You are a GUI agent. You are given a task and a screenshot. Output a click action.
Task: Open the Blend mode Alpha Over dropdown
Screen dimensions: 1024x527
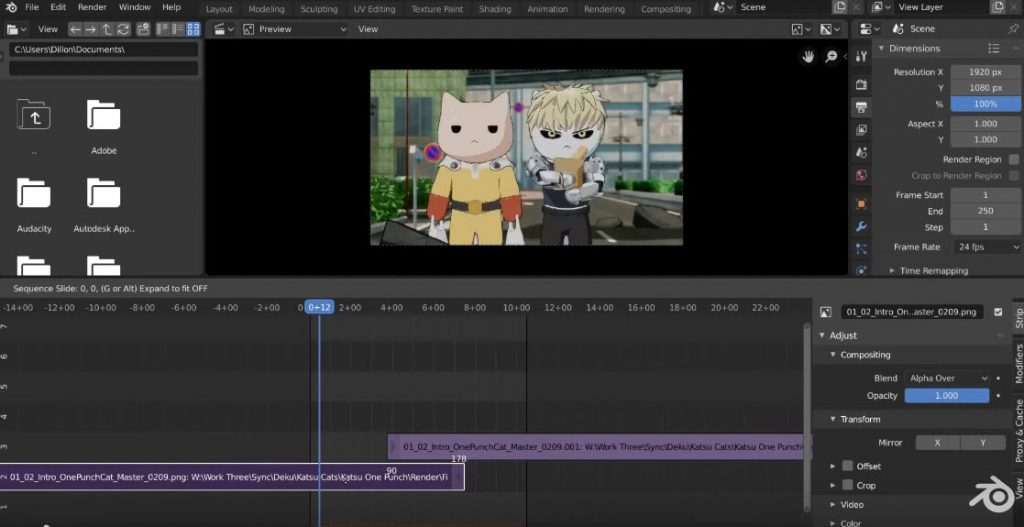click(947, 378)
